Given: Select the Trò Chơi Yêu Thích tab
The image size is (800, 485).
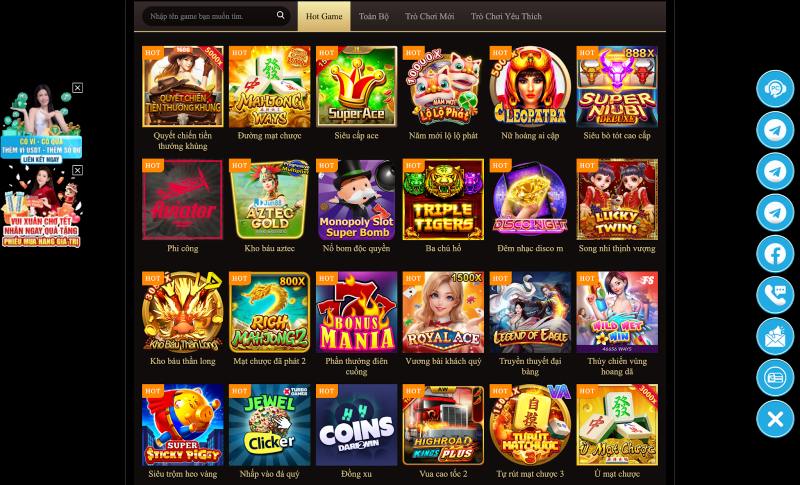Looking at the screenshot, I should pos(506,16).
